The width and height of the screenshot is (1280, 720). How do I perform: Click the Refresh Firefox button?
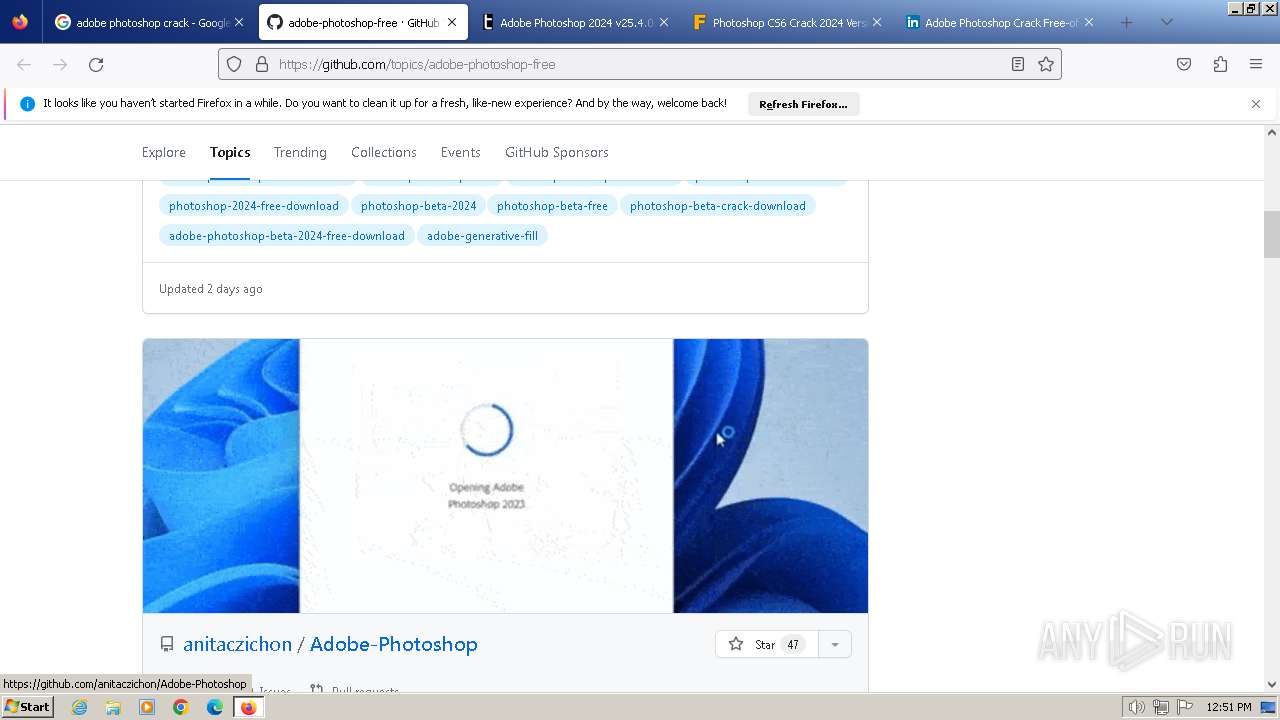(803, 104)
